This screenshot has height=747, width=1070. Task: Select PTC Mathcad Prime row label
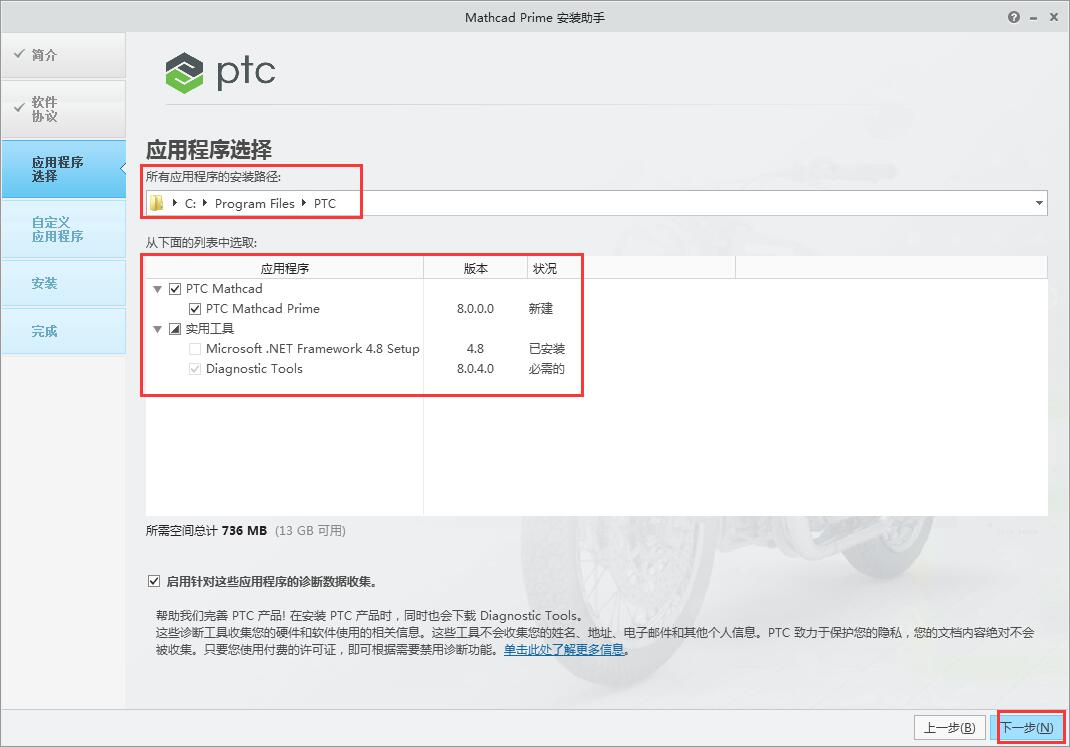click(x=263, y=309)
